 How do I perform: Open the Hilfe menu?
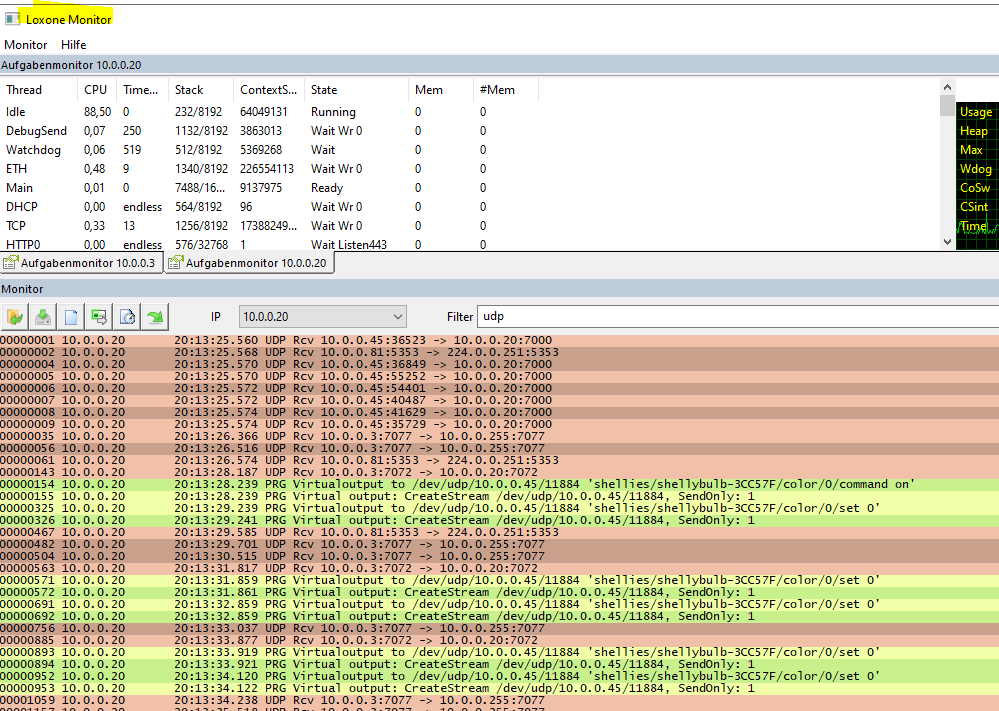coord(73,45)
